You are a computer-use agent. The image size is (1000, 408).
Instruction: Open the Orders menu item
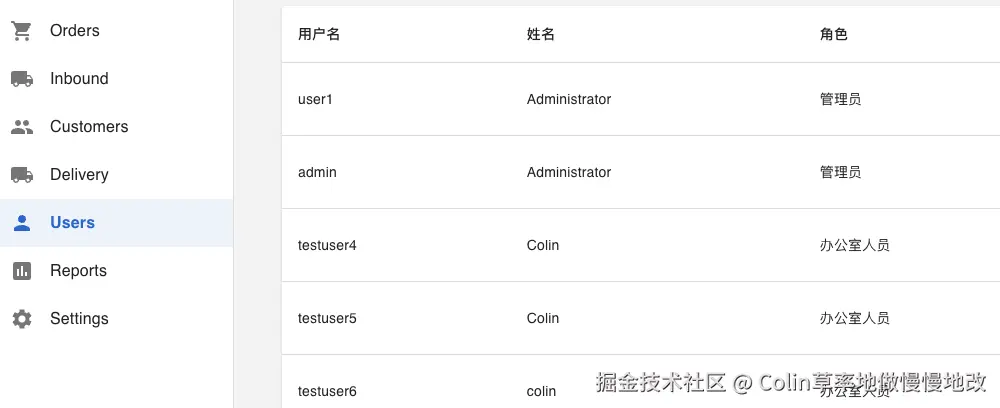click(75, 31)
